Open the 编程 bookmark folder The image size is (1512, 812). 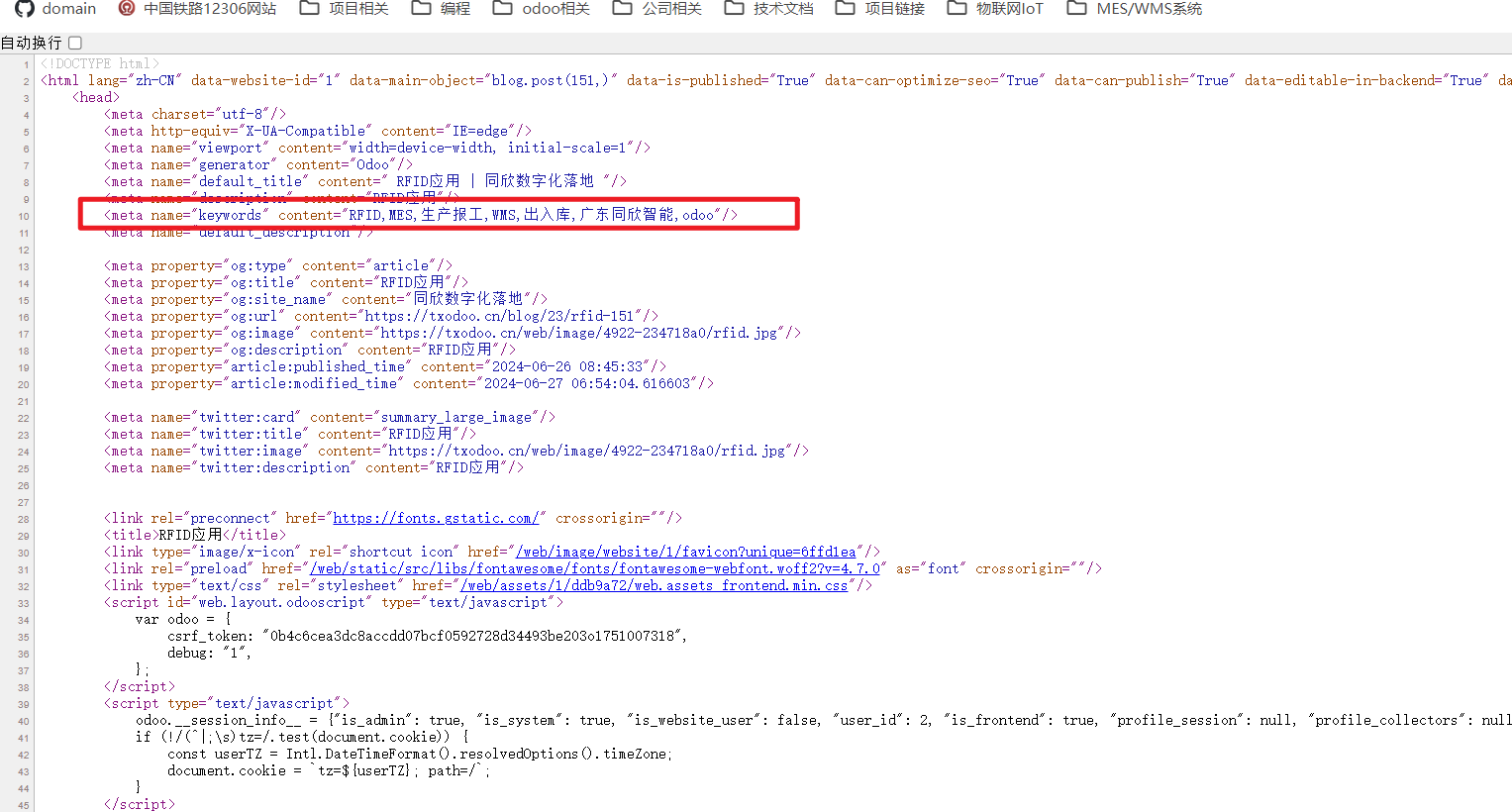441,8
